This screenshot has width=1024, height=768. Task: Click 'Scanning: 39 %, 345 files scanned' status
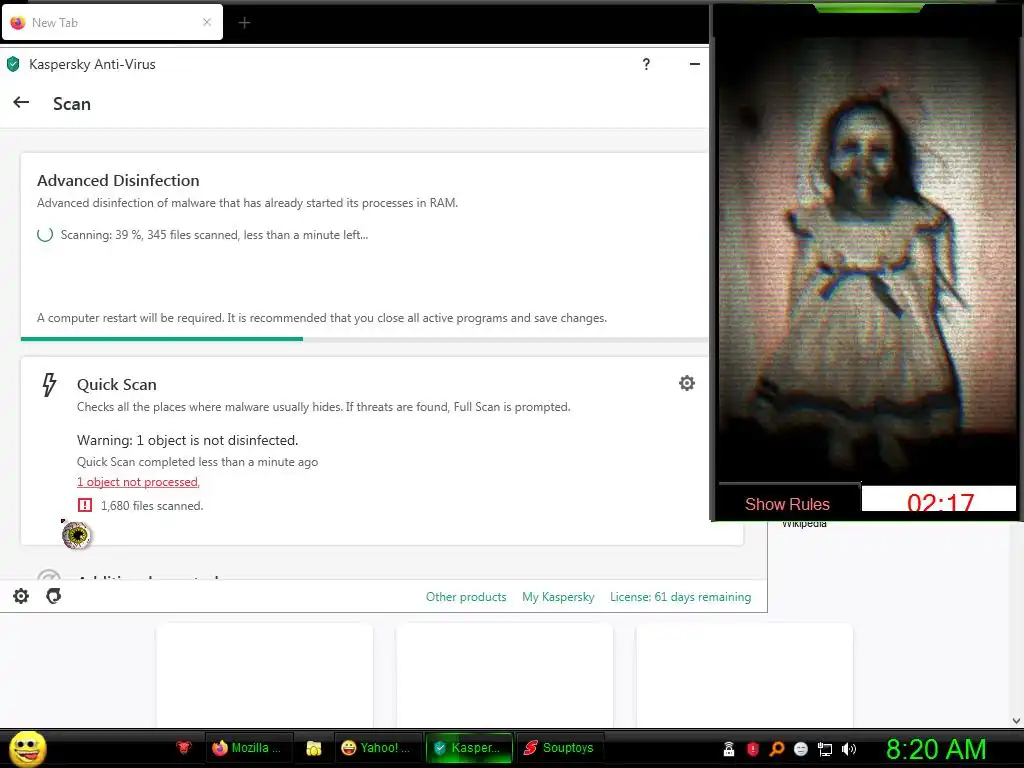tap(214, 235)
